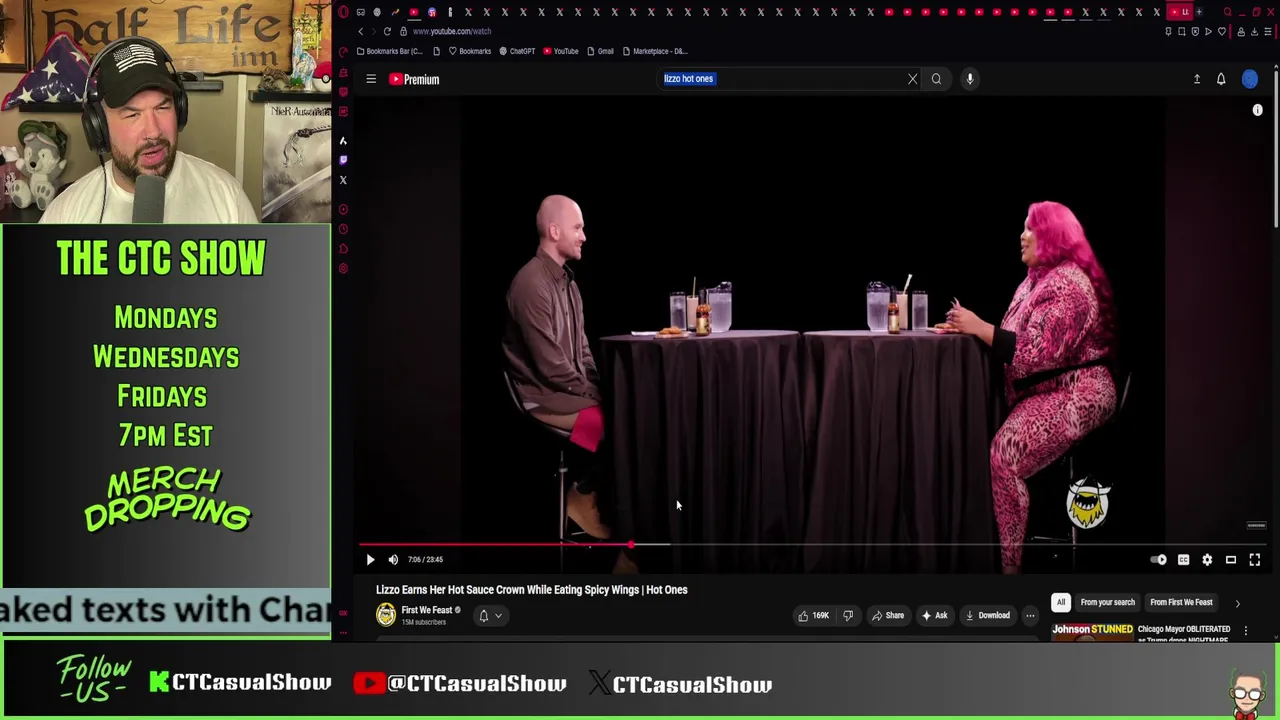The image size is (1280, 720).
Task: Run search with the magnifier button
Action: coord(936,79)
